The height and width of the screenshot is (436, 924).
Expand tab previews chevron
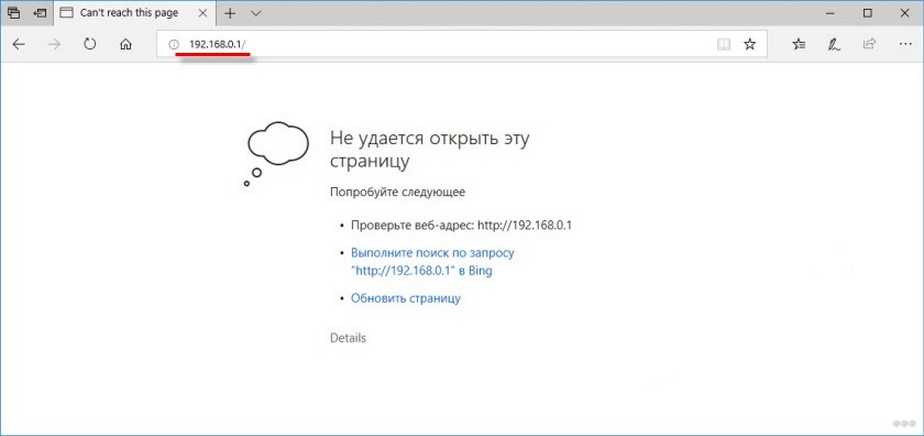pyautogui.click(x=256, y=14)
